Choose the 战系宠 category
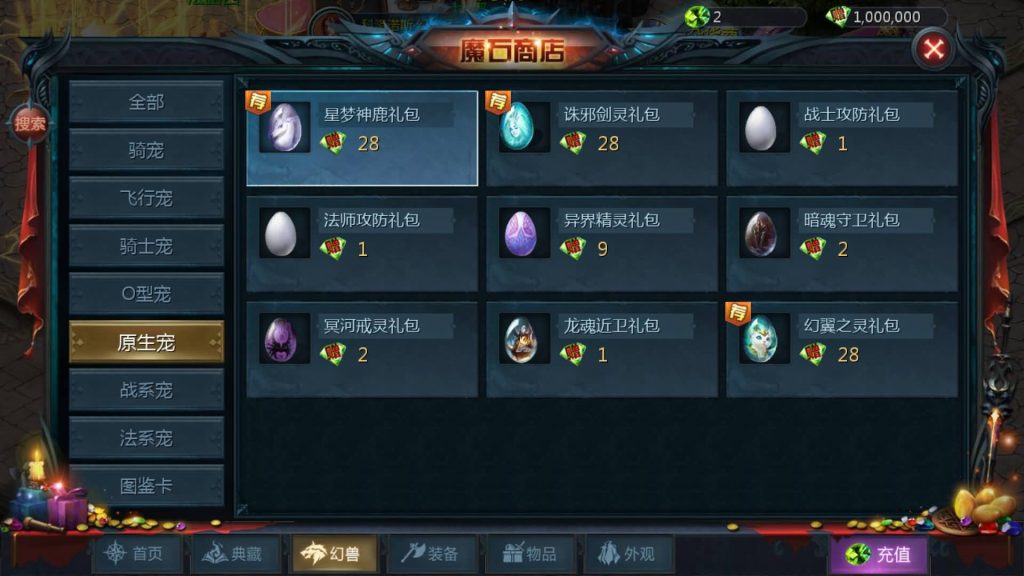This screenshot has width=1024, height=576. coord(146,390)
